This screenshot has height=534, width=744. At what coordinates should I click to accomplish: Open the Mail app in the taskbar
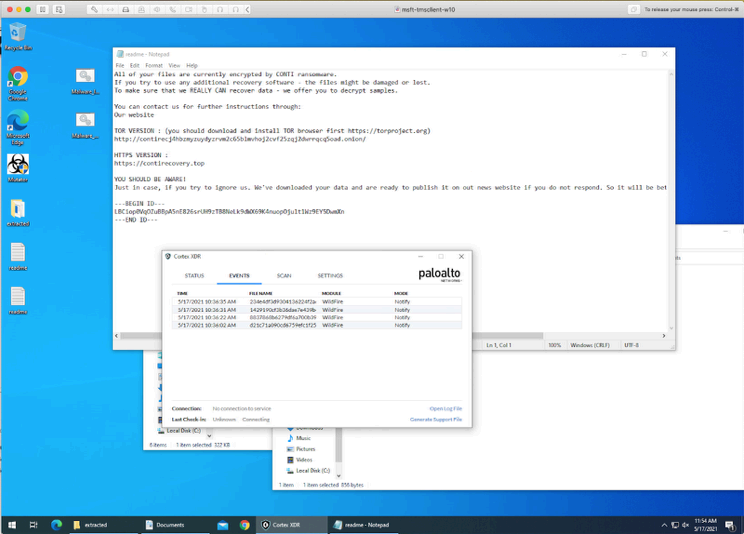[x=223, y=525]
